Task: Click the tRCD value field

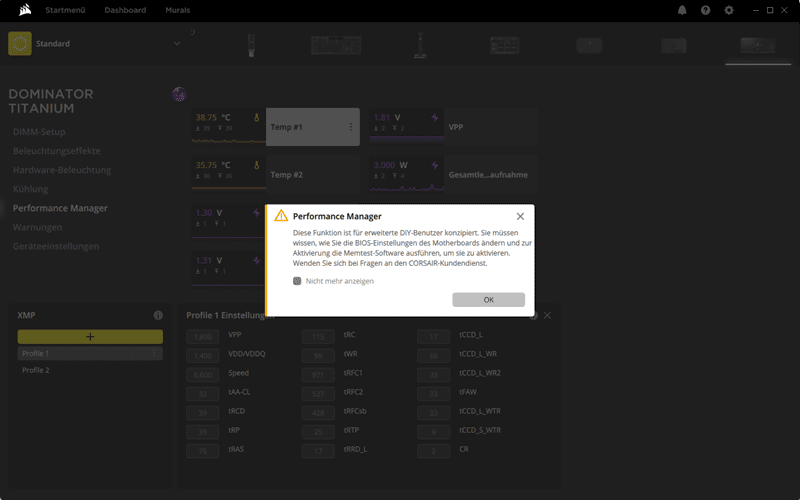Action: click(203, 413)
